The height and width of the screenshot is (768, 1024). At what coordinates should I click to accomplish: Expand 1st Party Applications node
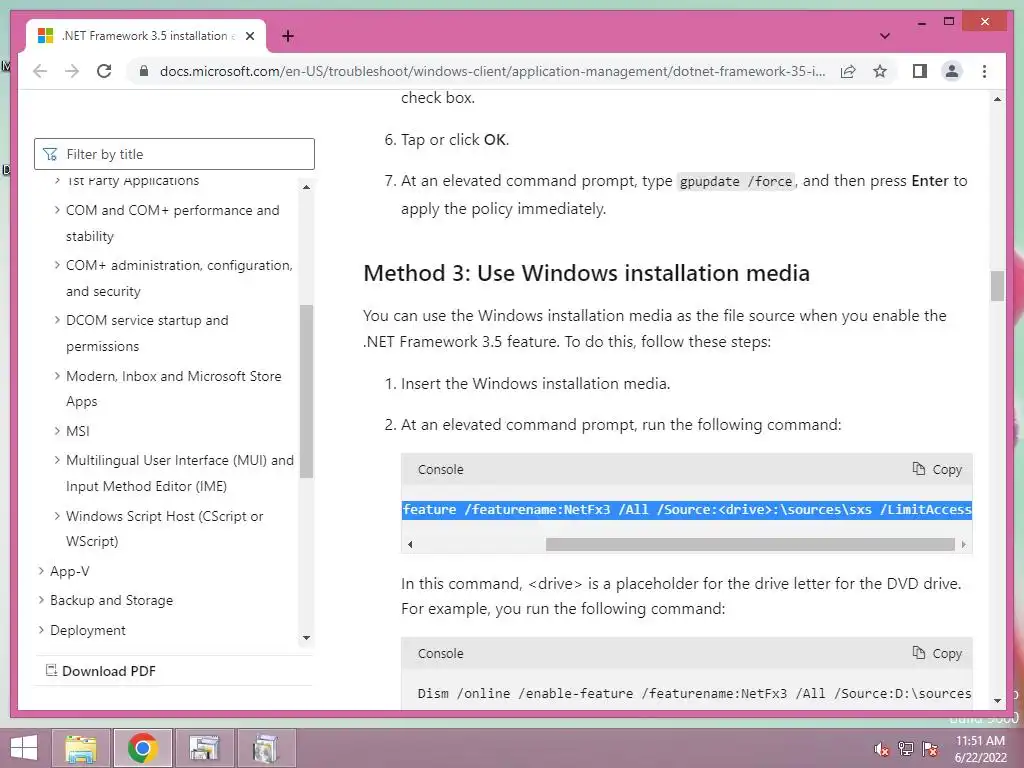57,180
